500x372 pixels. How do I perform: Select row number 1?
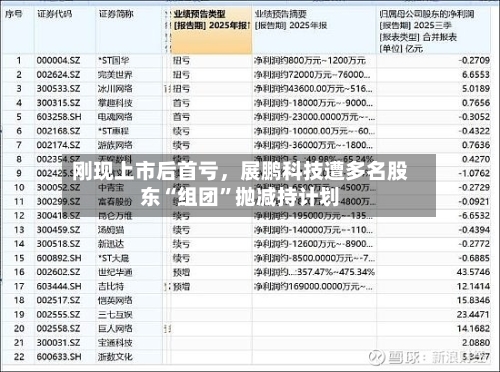click(x=19, y=61)
